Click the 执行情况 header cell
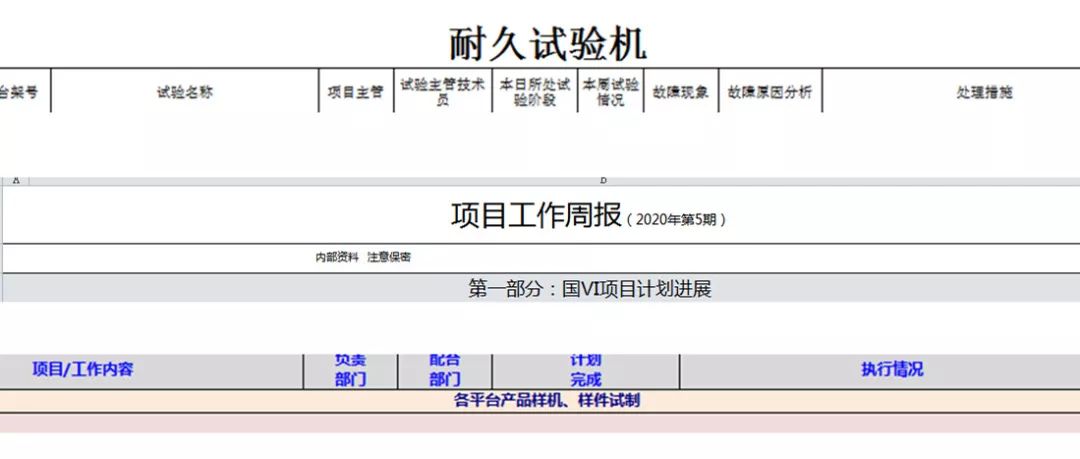This screenshot has height=459, width=1080. (891, 369)
